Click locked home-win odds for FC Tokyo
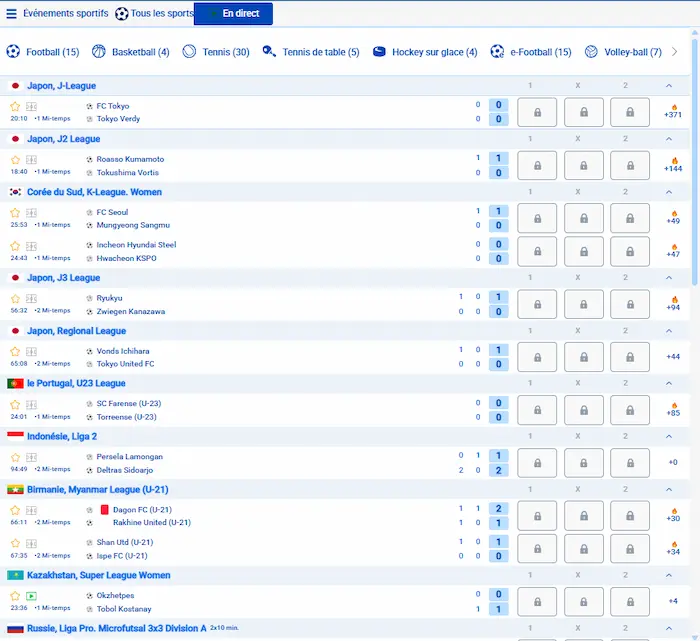The width and height of the screenshot is (700, 641). tap(537, 112)
